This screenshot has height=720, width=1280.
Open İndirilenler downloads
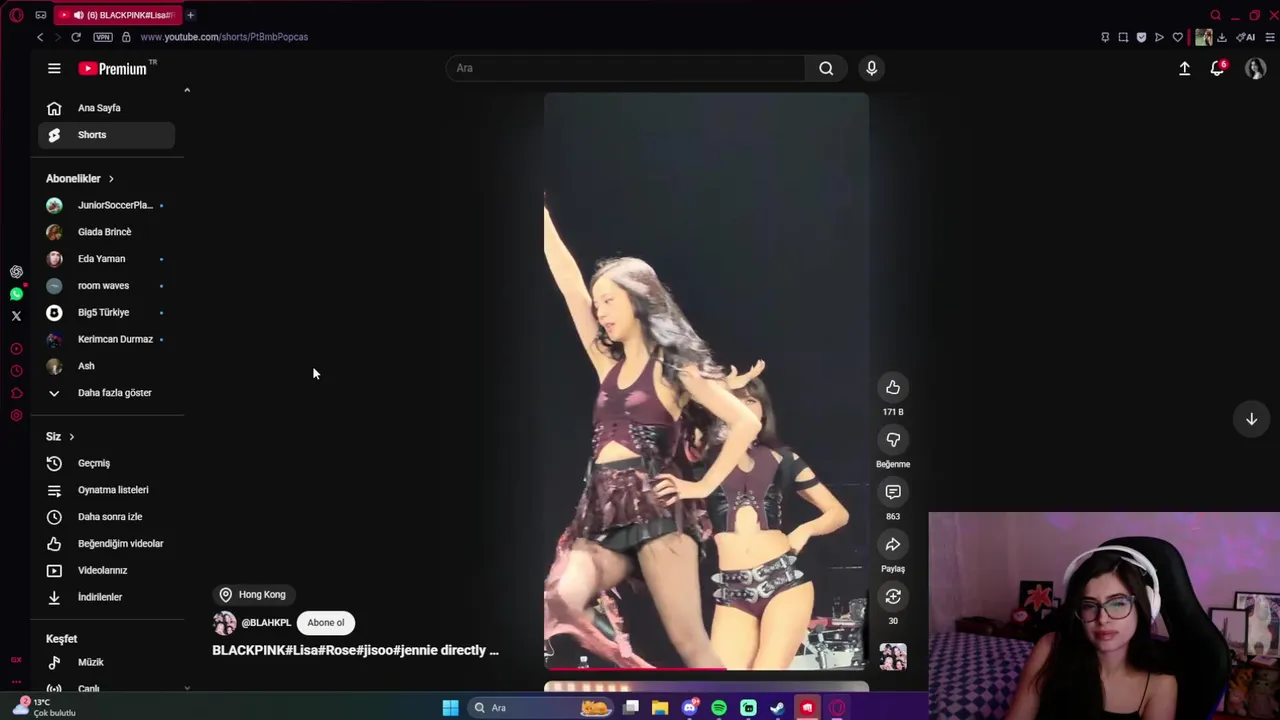pyautogui.click(x=106, y=597)
